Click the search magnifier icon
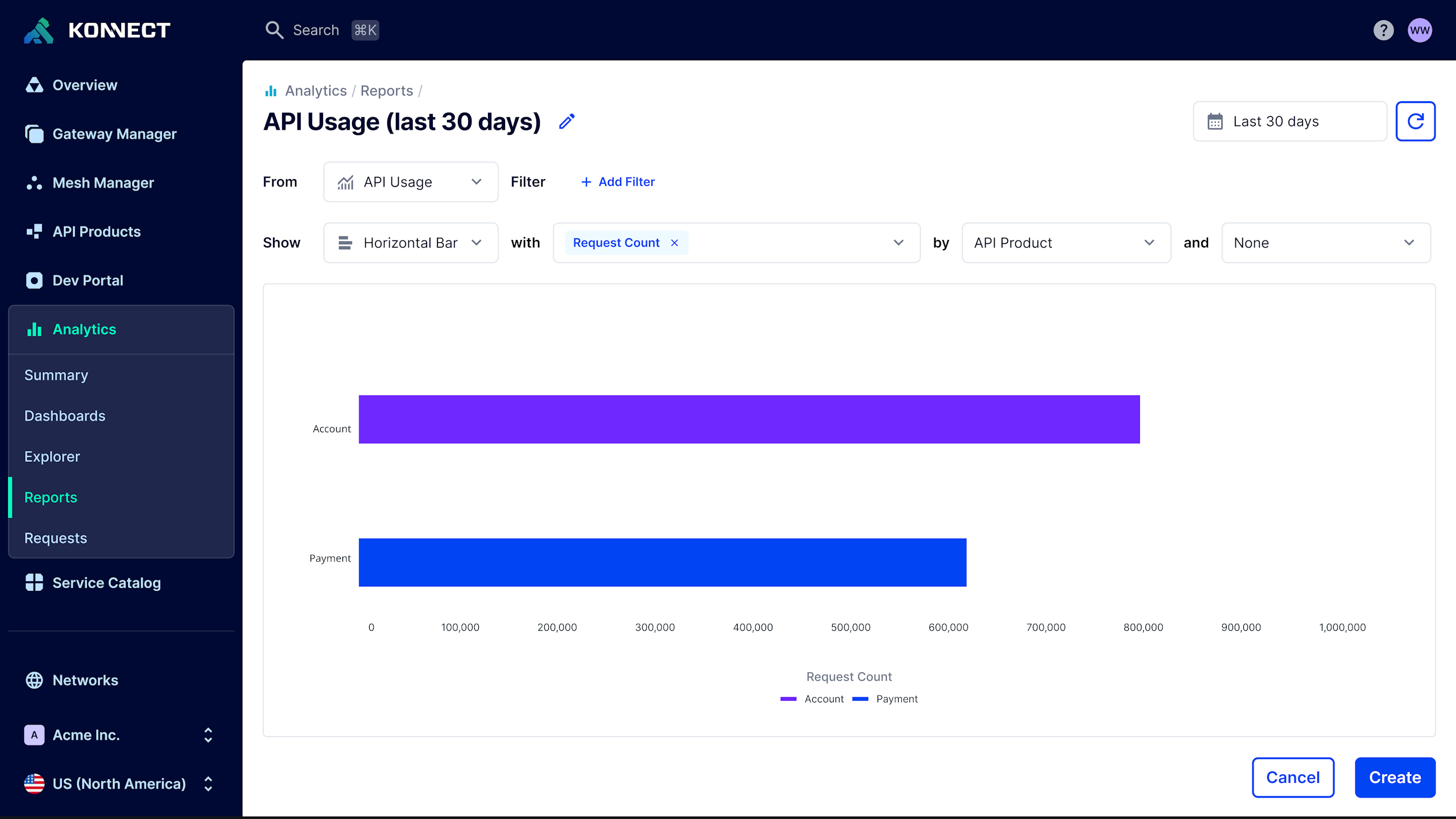Screen dimensions: 1456x819 coord(274,30)
